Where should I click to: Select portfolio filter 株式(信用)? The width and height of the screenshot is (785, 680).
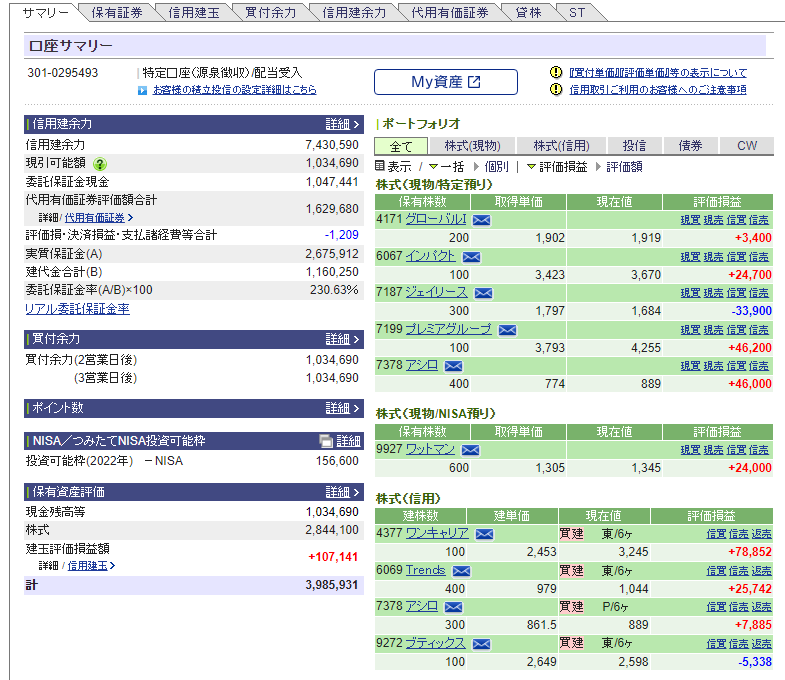pyautogui.click(x=562, y=146)
